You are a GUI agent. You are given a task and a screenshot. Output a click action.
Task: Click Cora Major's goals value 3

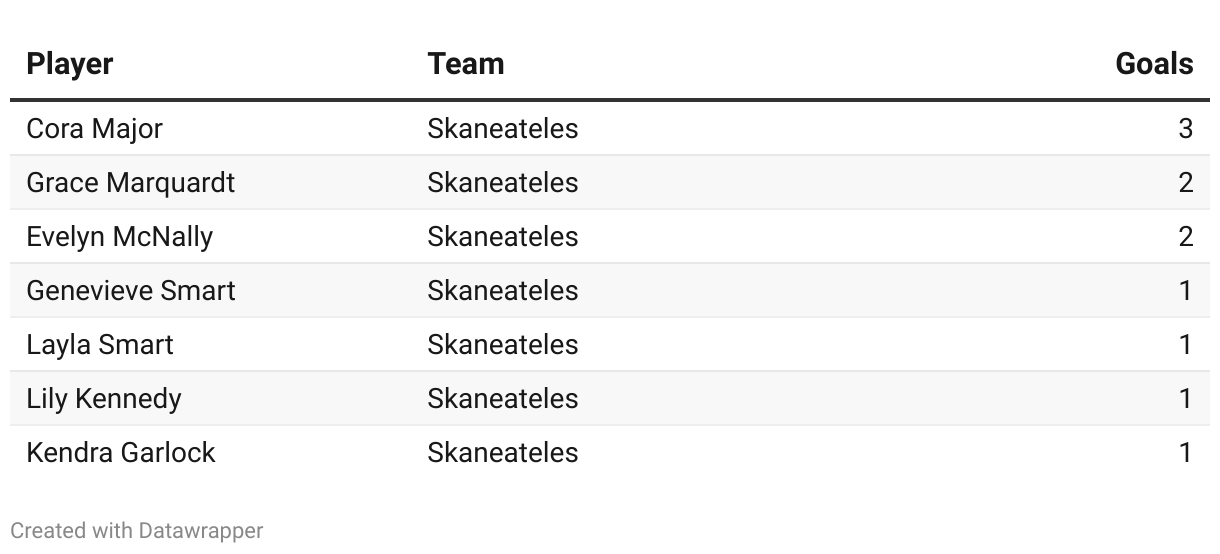coord(1185,129)
